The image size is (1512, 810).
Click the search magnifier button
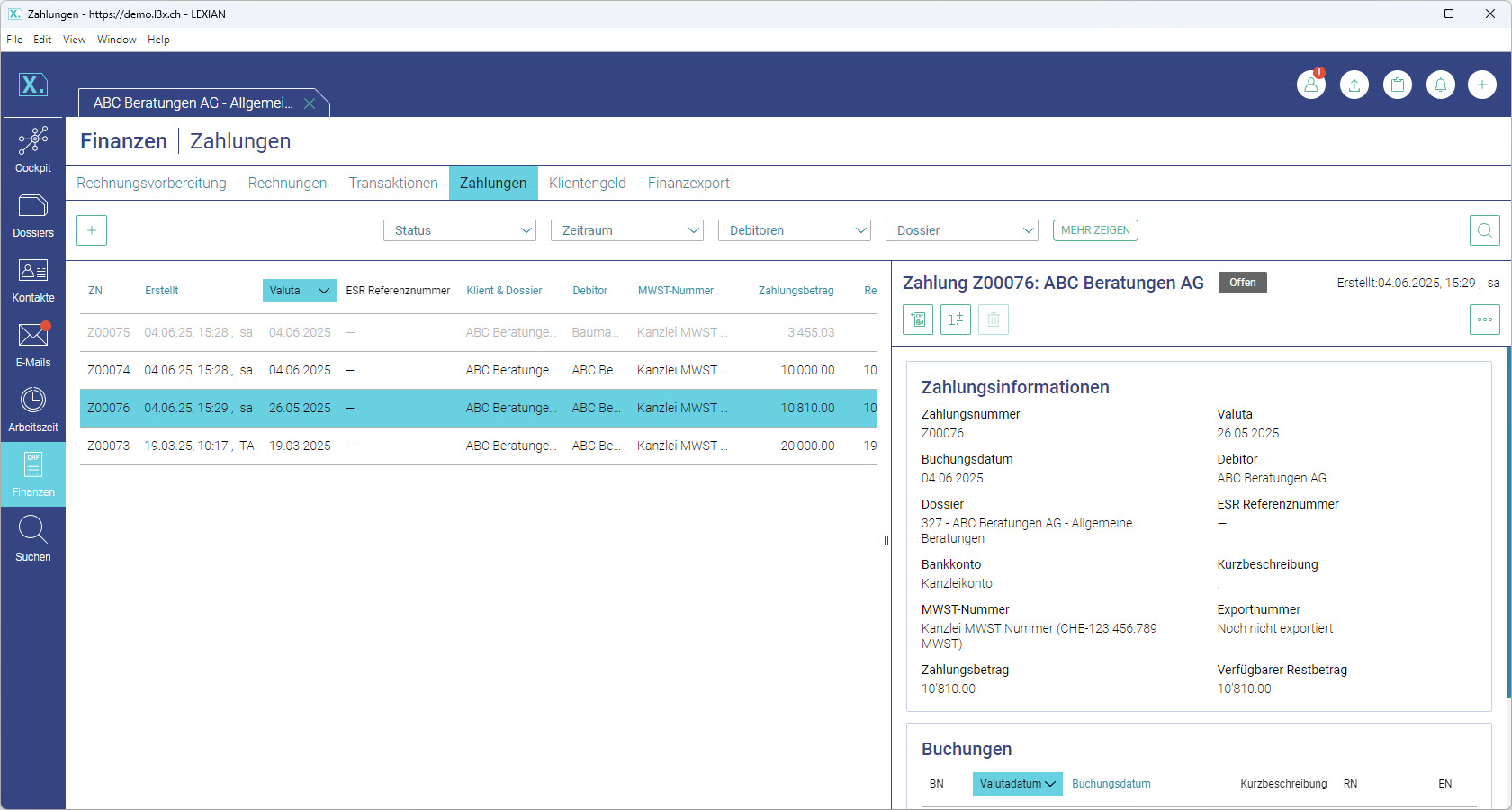coord(1485,230)
